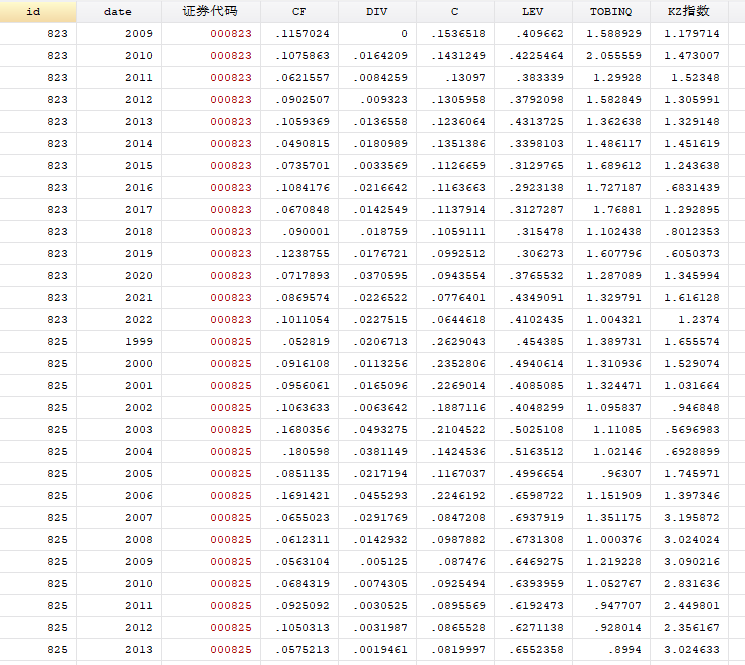
Task: Click the KZ指数 column header
Action: coord(688,11)
